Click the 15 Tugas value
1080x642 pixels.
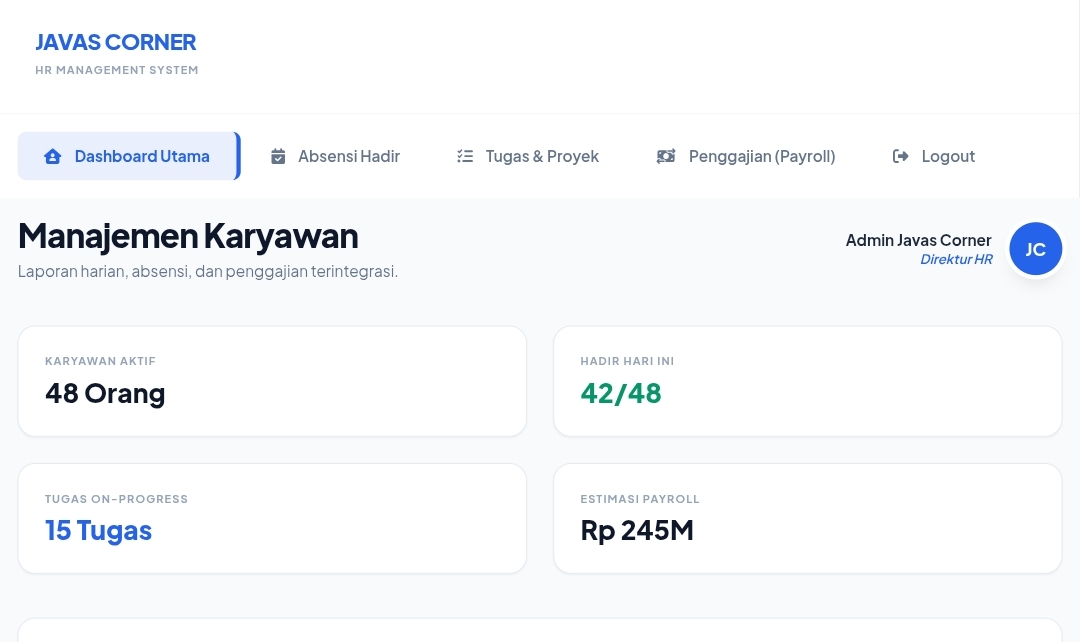98,530
